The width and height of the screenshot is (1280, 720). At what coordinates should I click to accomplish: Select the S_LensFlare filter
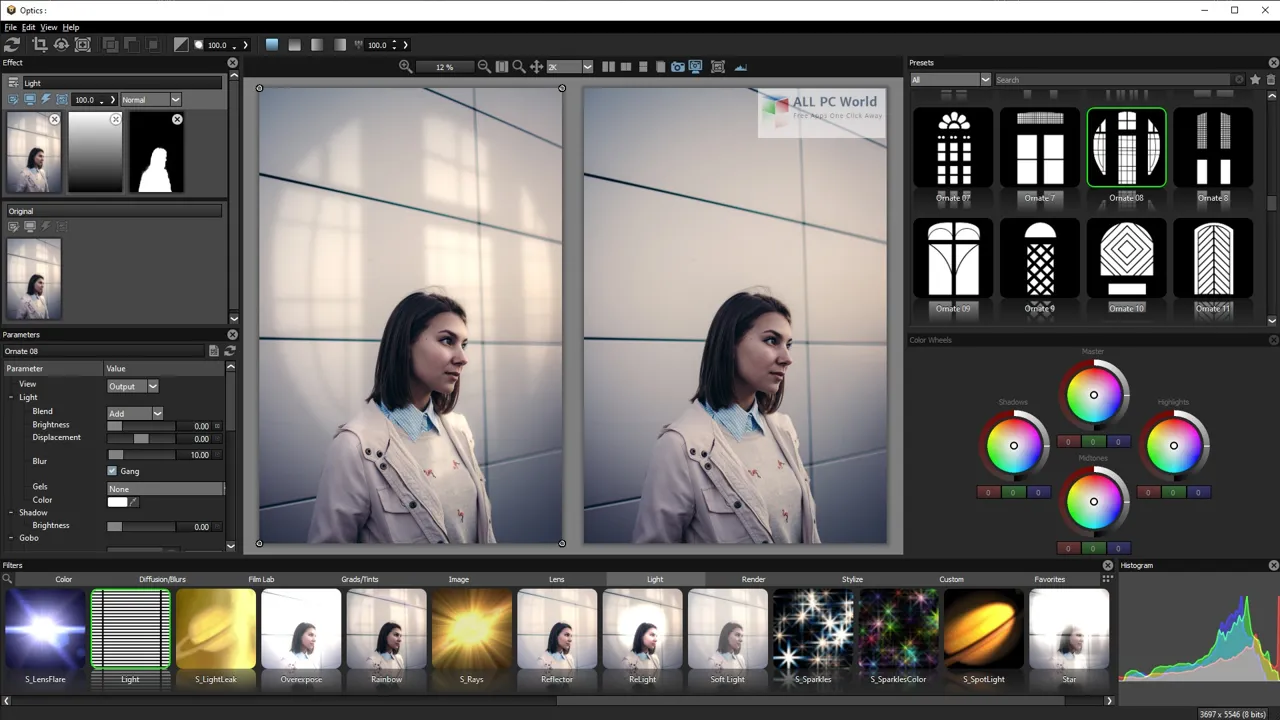click(45, 630)
